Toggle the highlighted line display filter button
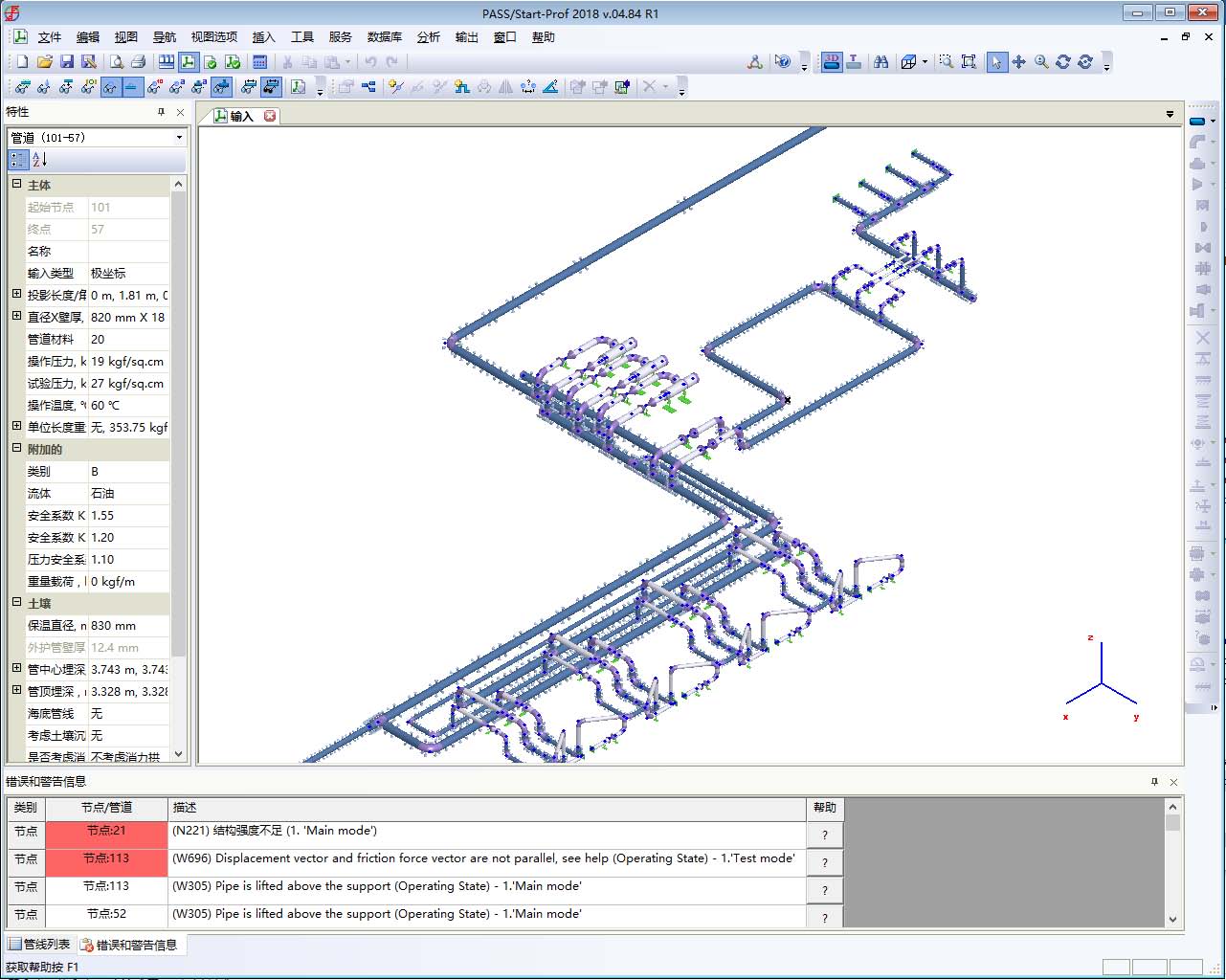 click(x=132, y=87)
